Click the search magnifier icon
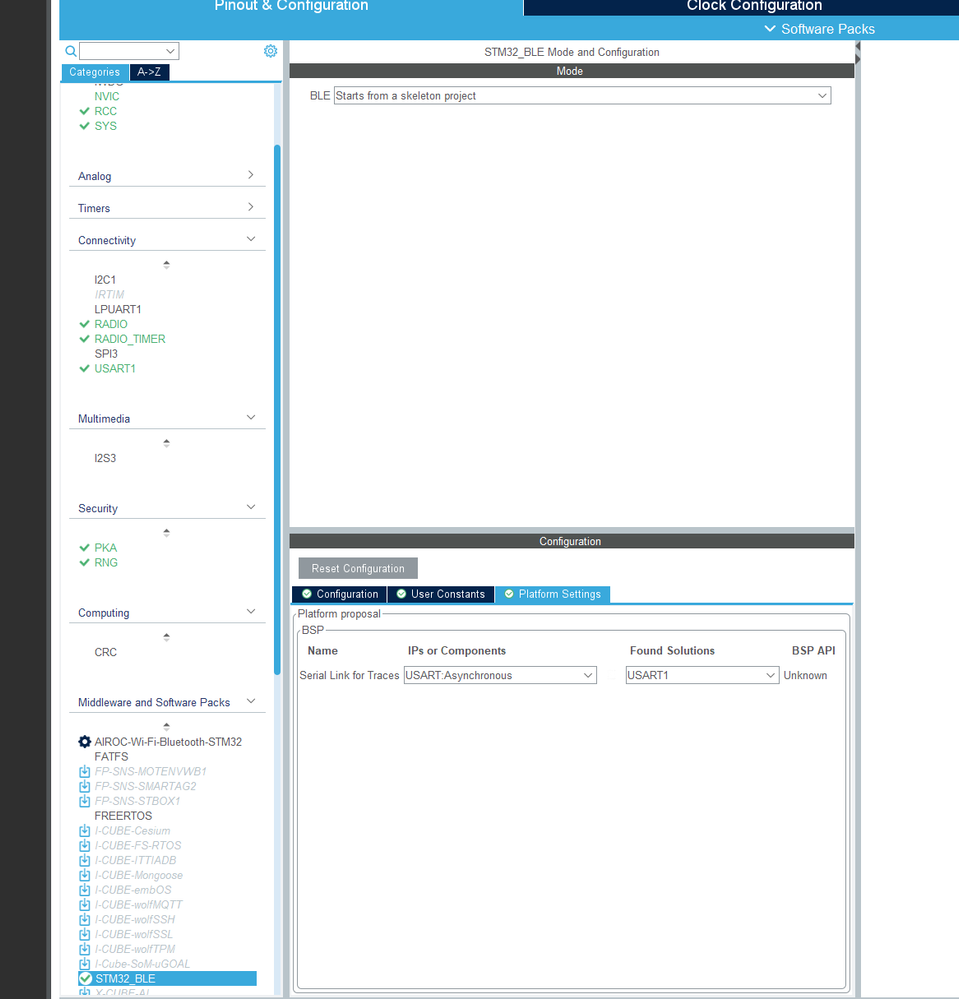959x999 pixels. coord(71,51)
